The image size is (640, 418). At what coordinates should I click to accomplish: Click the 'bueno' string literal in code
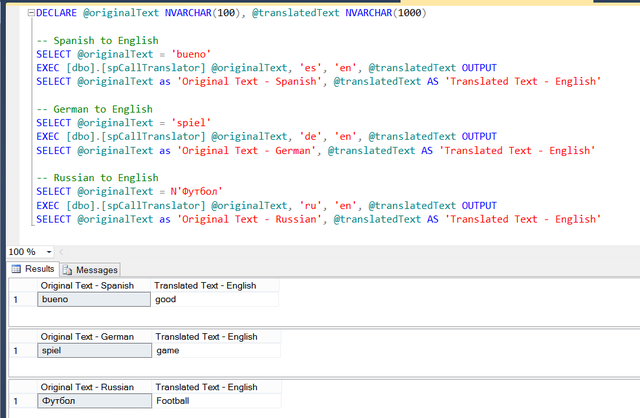pos(191,54)
